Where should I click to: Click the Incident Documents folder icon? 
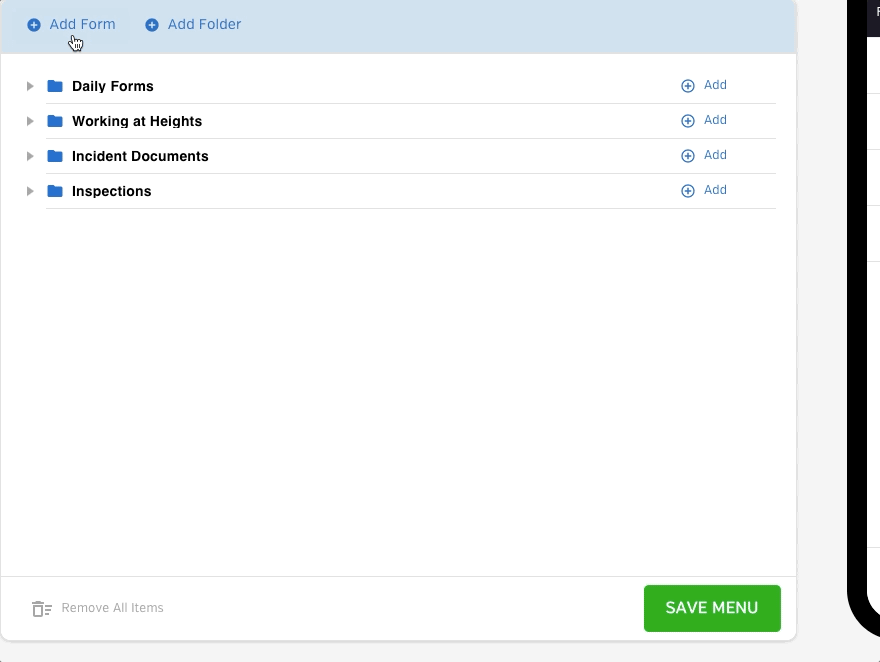point(55,156)
